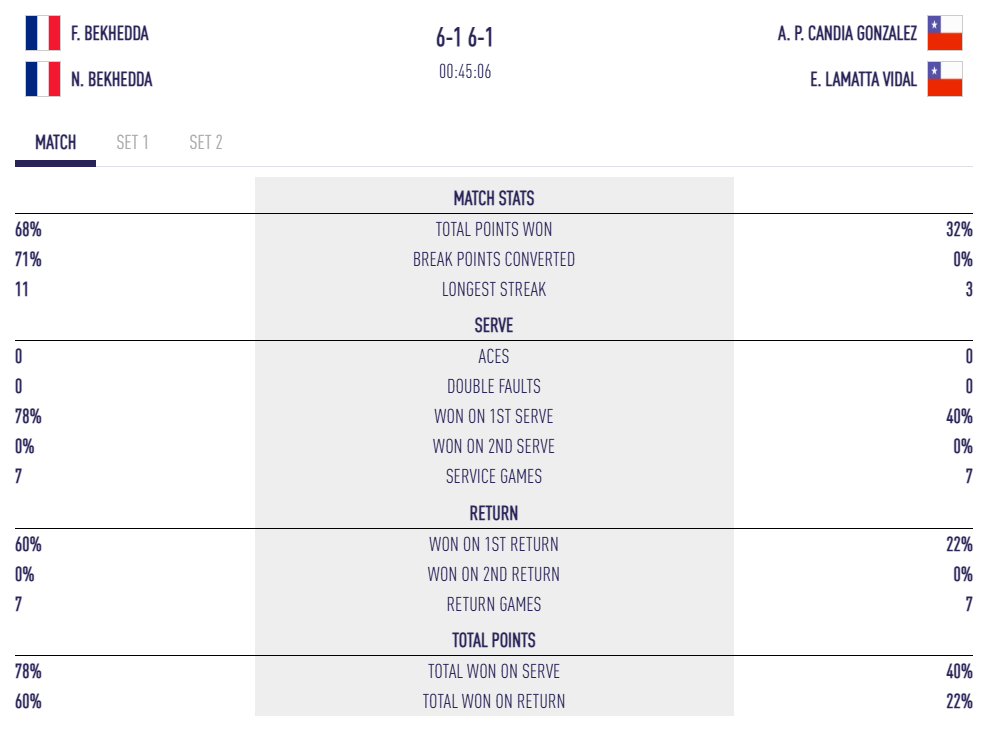Click the RETURN section header
This screenshot has width=987, height=732.
[494, 513]
